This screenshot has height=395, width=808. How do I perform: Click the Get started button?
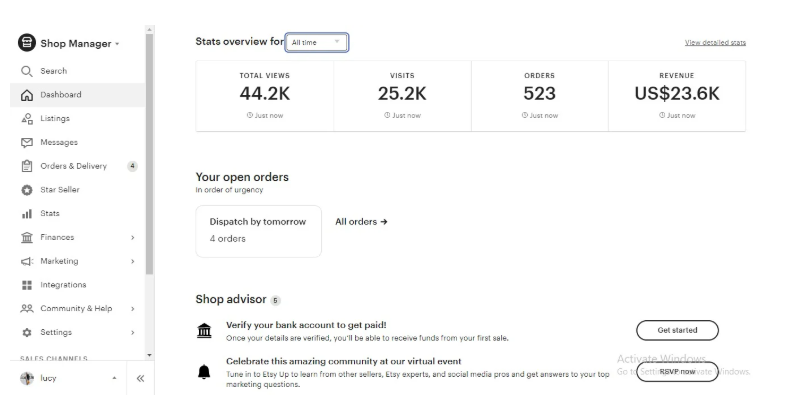coord(677,331)
